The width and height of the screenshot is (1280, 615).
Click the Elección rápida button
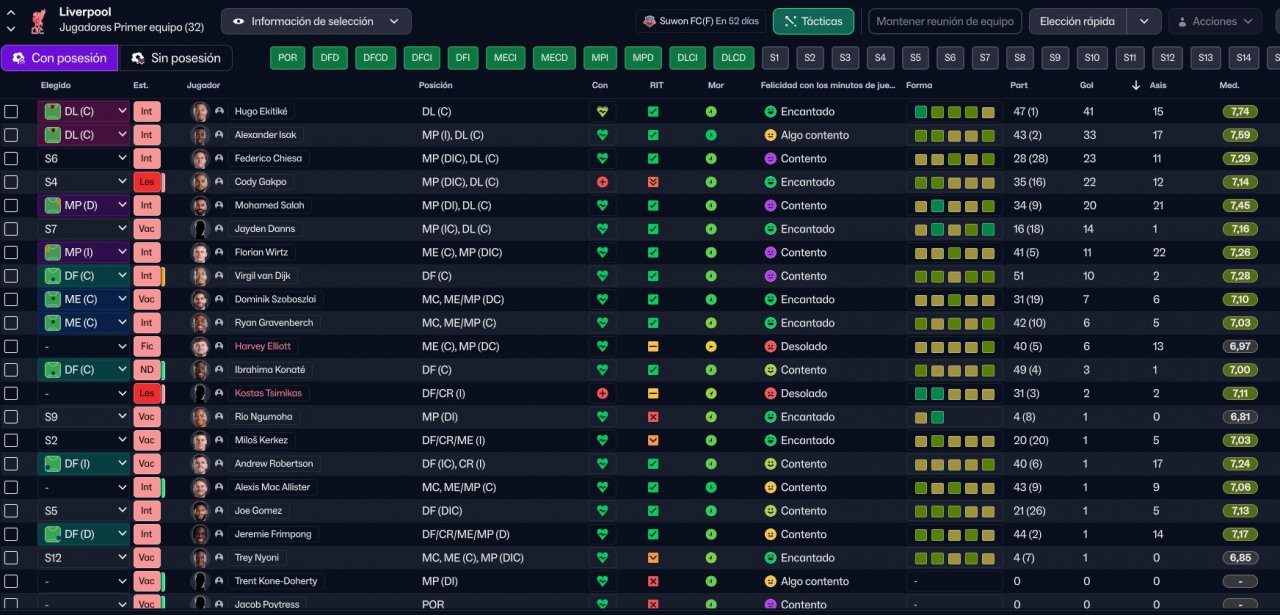[x=1078, y=21]
